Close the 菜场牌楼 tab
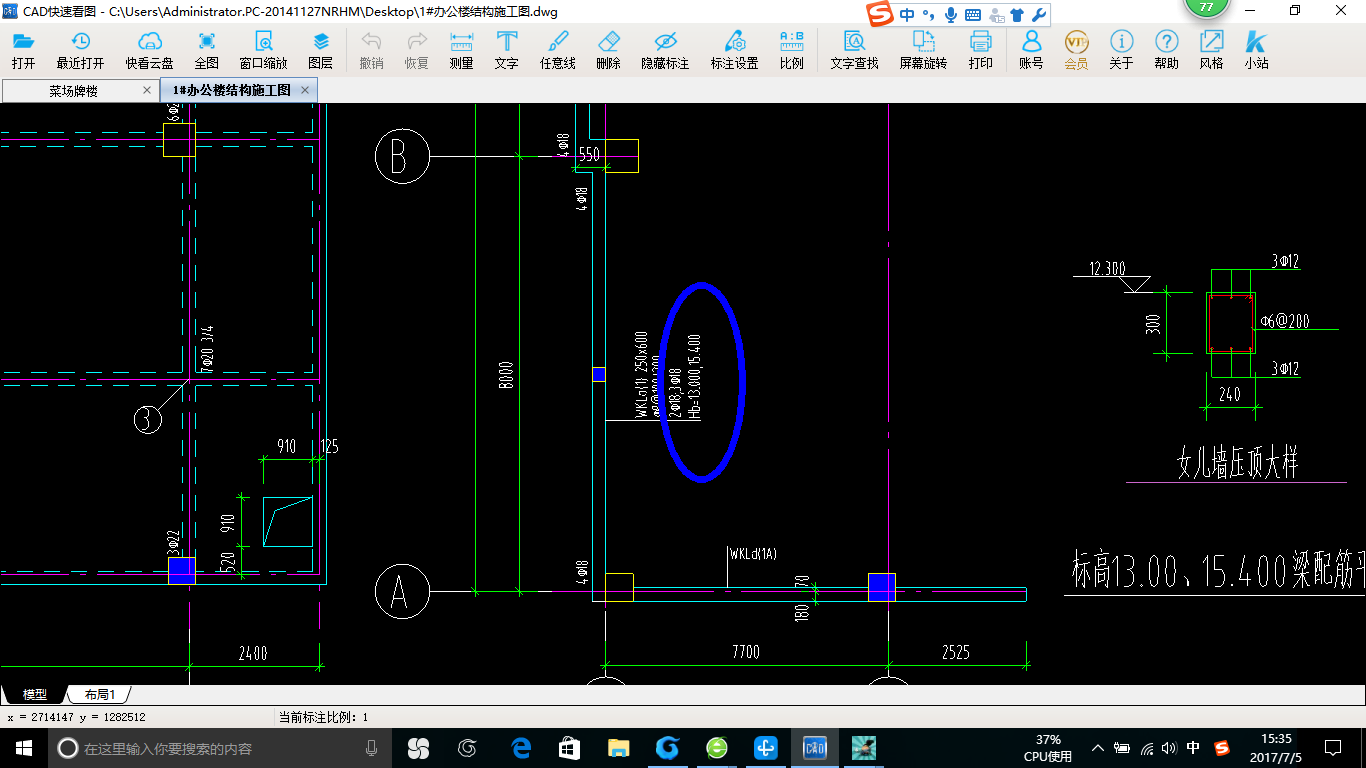The height and width of the screenshot is (768, 1366). [x=147, y=90]
